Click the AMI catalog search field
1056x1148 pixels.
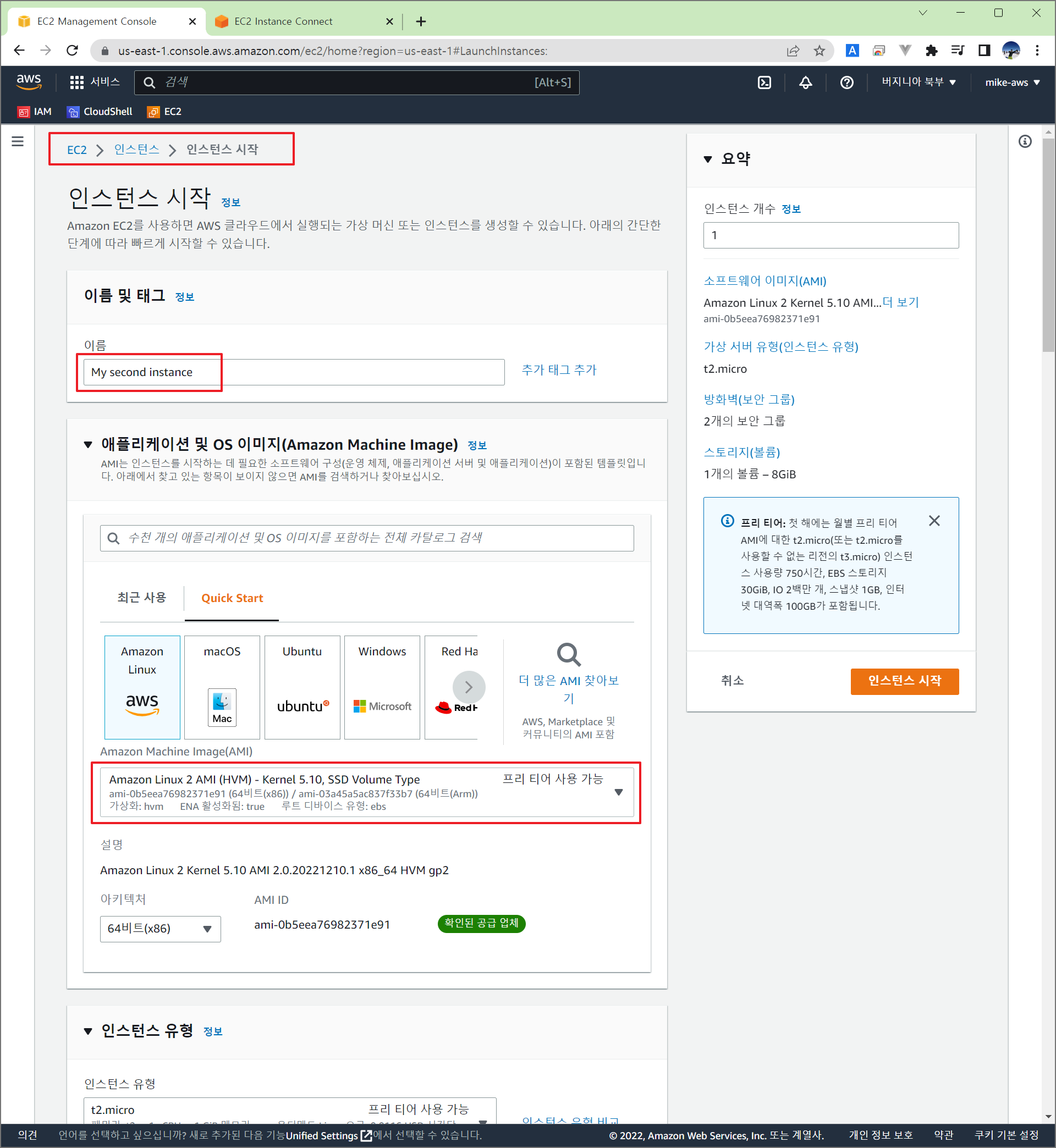tap(367, 538)
